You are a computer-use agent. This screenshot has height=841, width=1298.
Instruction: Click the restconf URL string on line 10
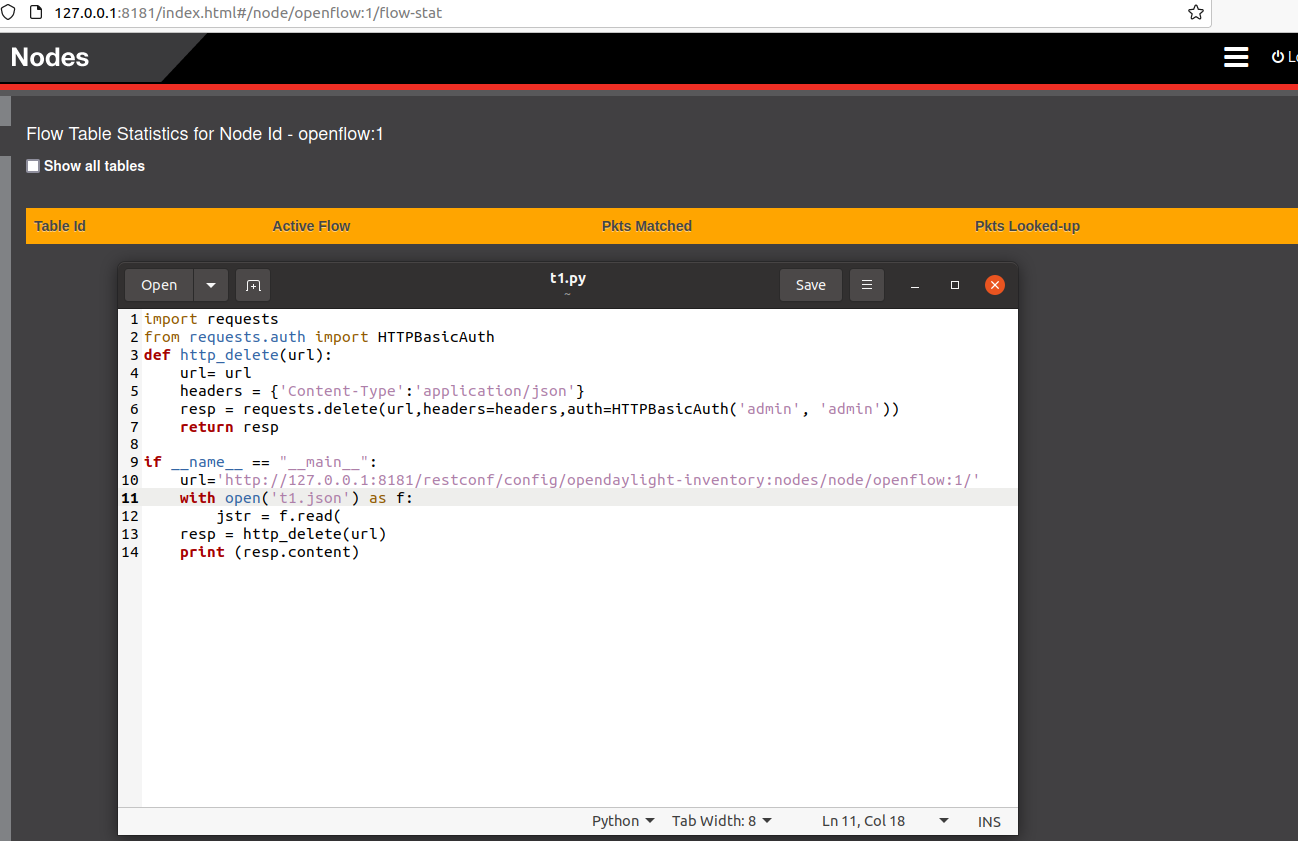coord(598,480)
